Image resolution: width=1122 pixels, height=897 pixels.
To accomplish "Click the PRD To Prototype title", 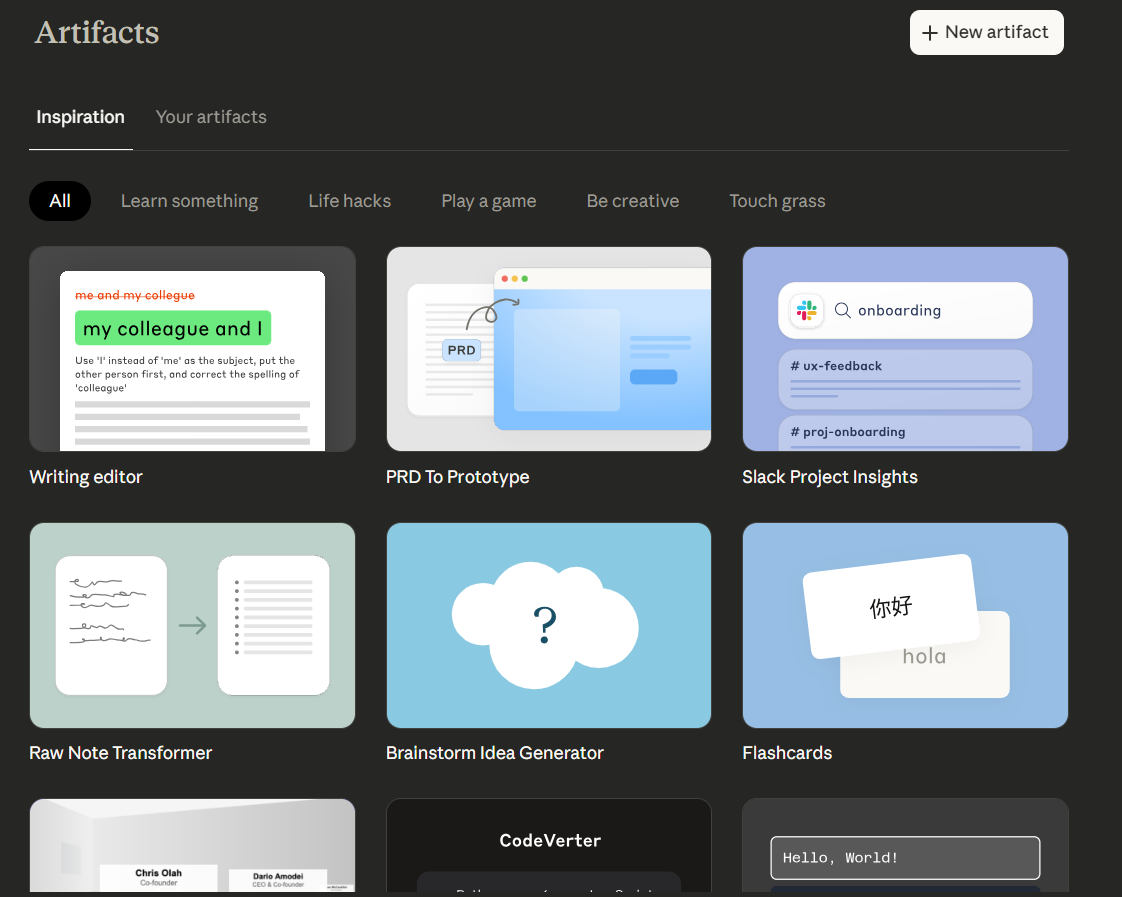I will point(458,477).
